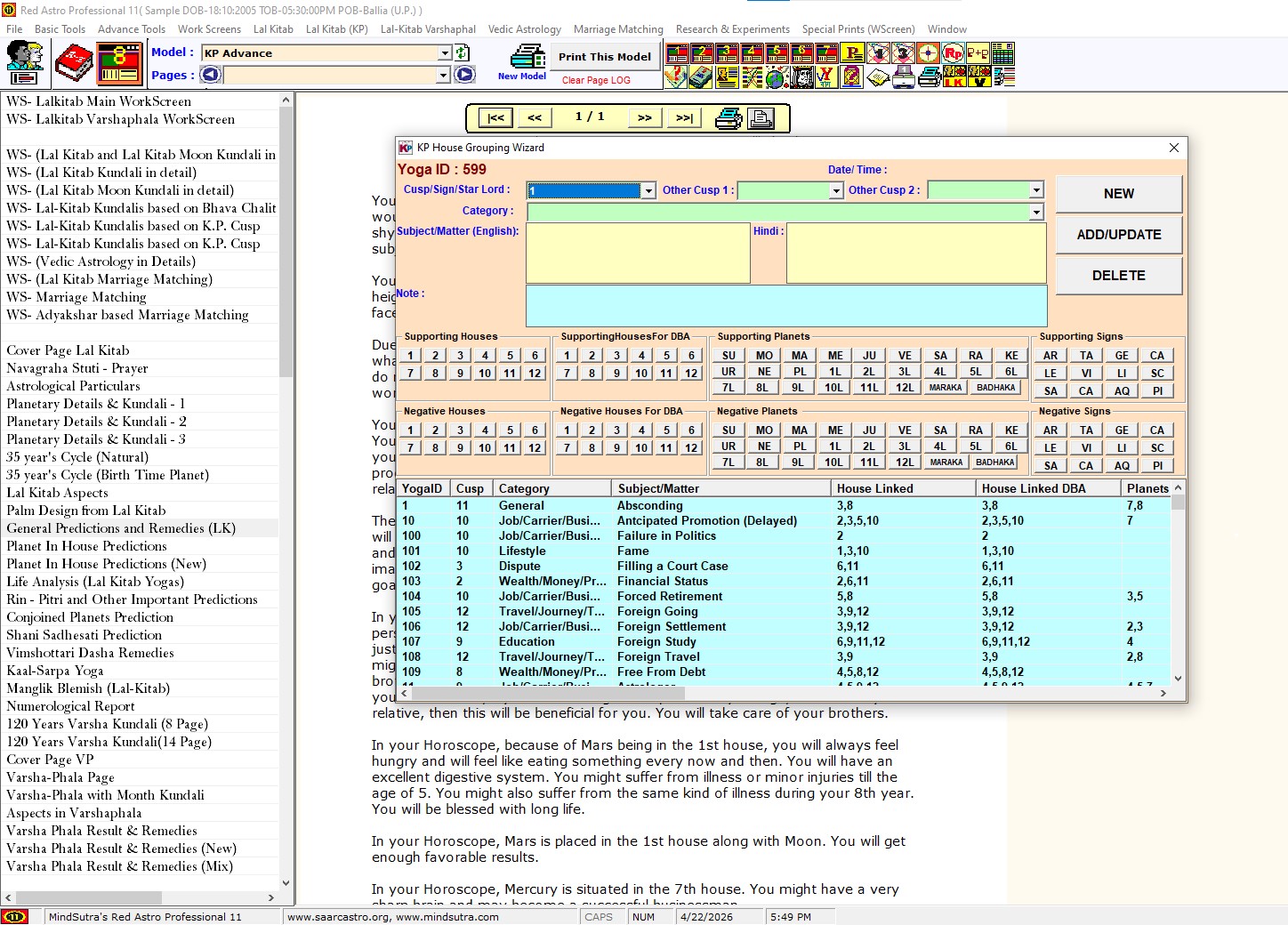
Task: Open the Special Prints (WScreen) menu
Action: pyautogui.click(x=858, y=29)
